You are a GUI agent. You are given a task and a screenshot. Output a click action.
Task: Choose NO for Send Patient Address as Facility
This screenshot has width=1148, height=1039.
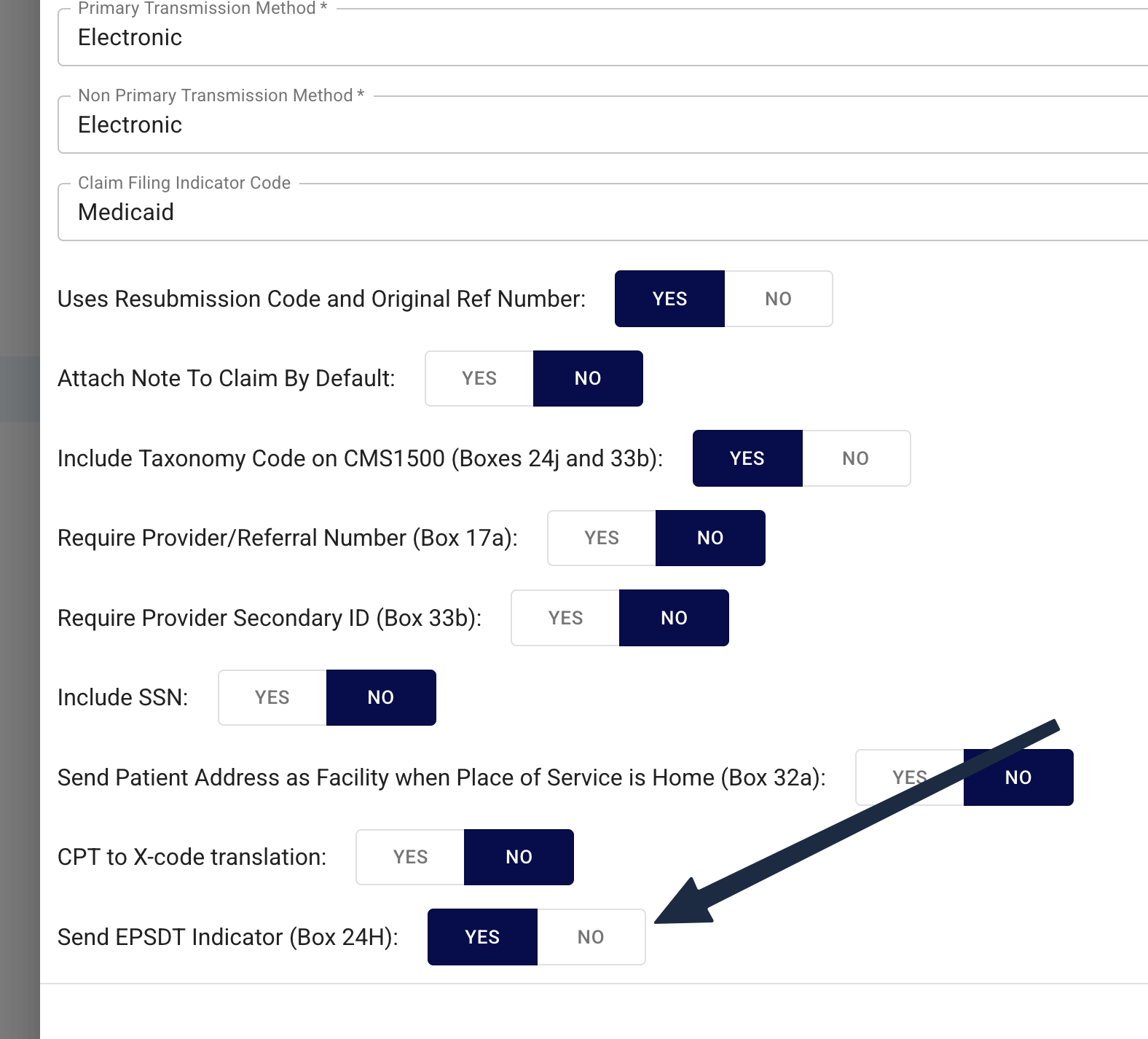click(1018, 777)
